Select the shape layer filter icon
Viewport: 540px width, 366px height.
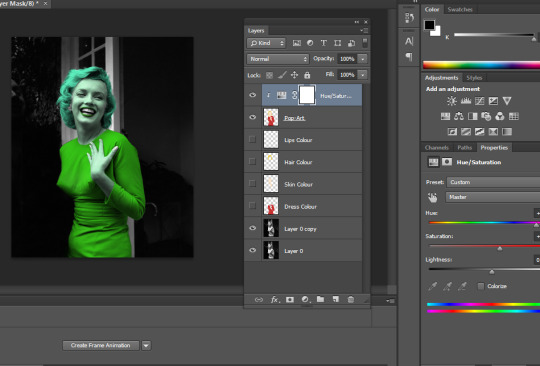click(x=338, y=43)
